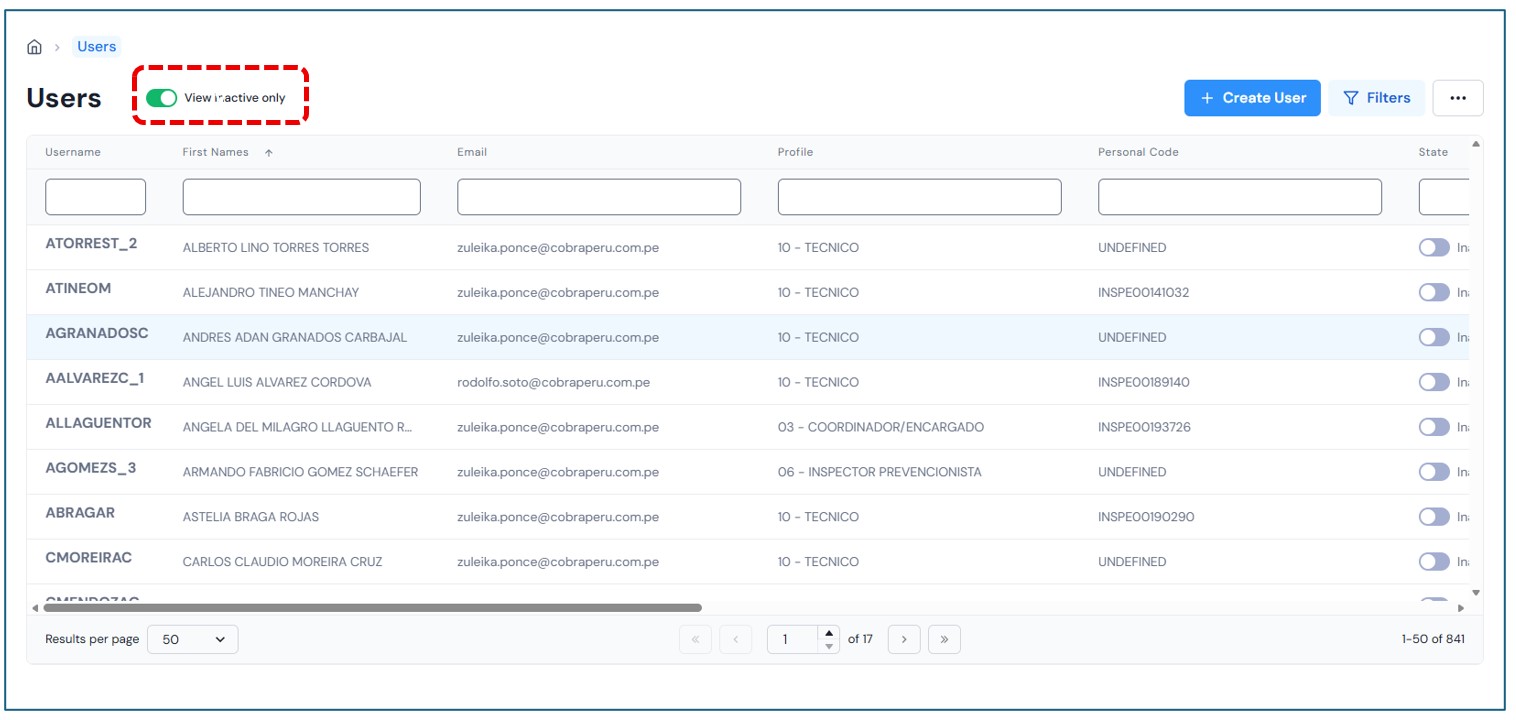The height and width of the screenshot is (720, 1516).
Task: Open the Results per page dropdown
Action: click(193, 639)
